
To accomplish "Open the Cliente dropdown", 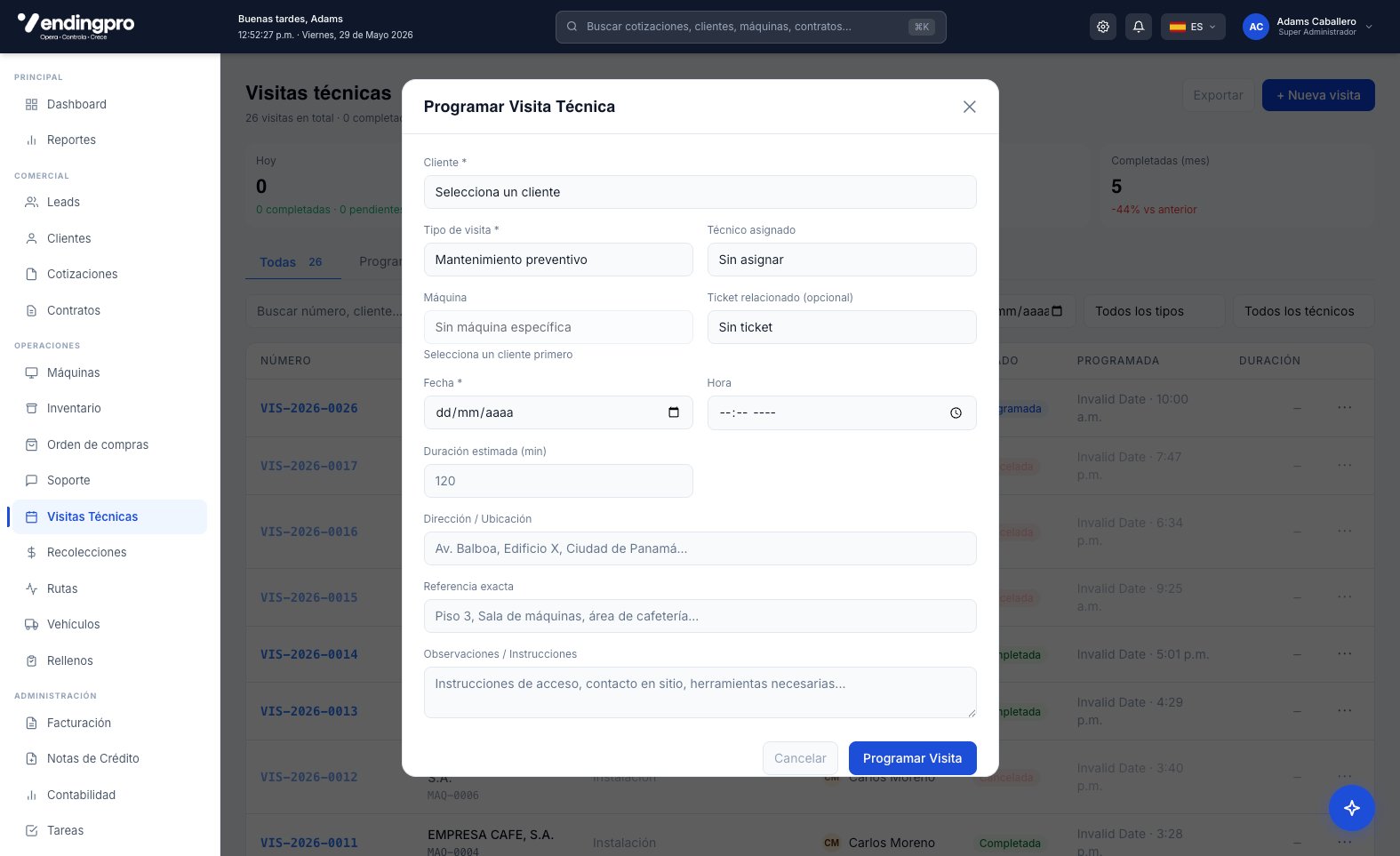I will (x=700, y=192).
